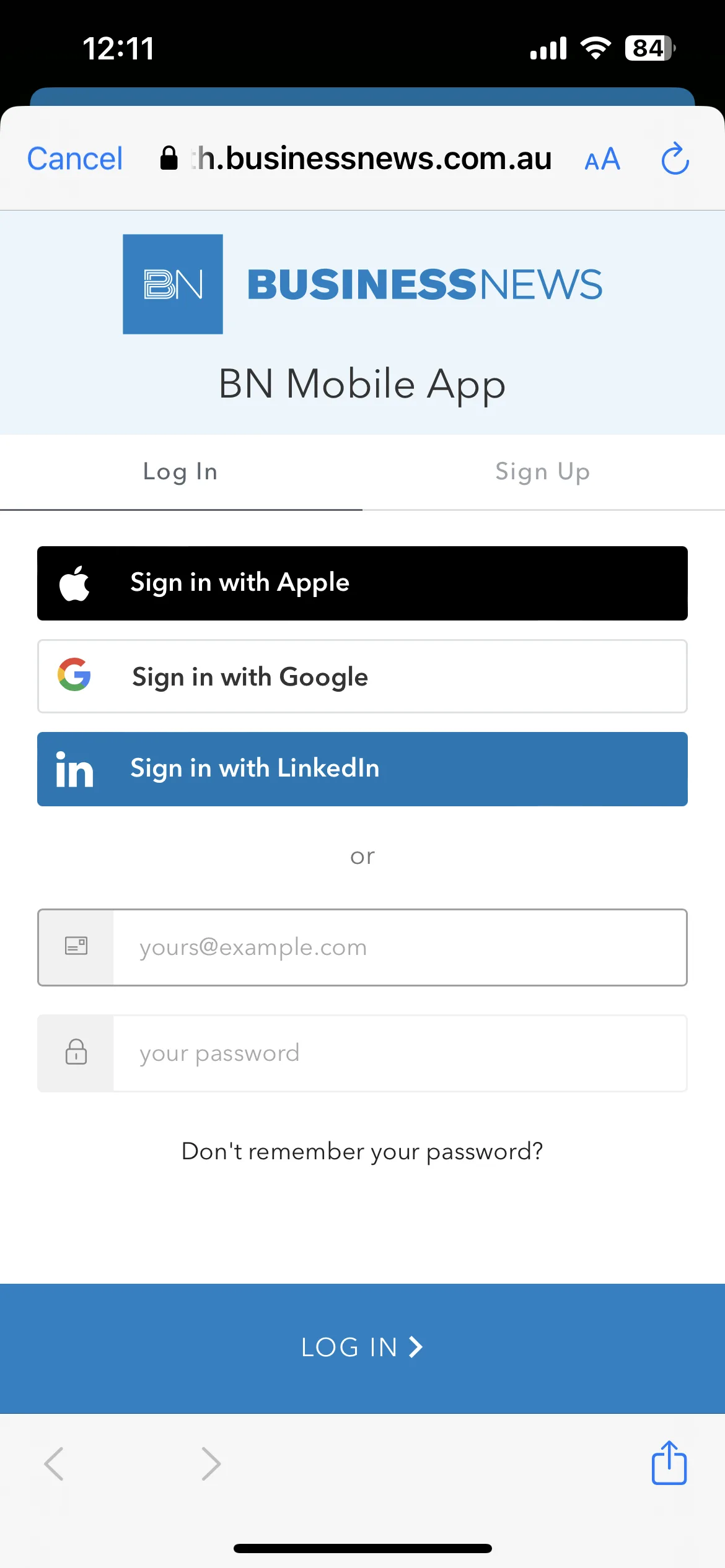Submit with the LOG IN button
725x1568 pixels.
click(362, 1348)
